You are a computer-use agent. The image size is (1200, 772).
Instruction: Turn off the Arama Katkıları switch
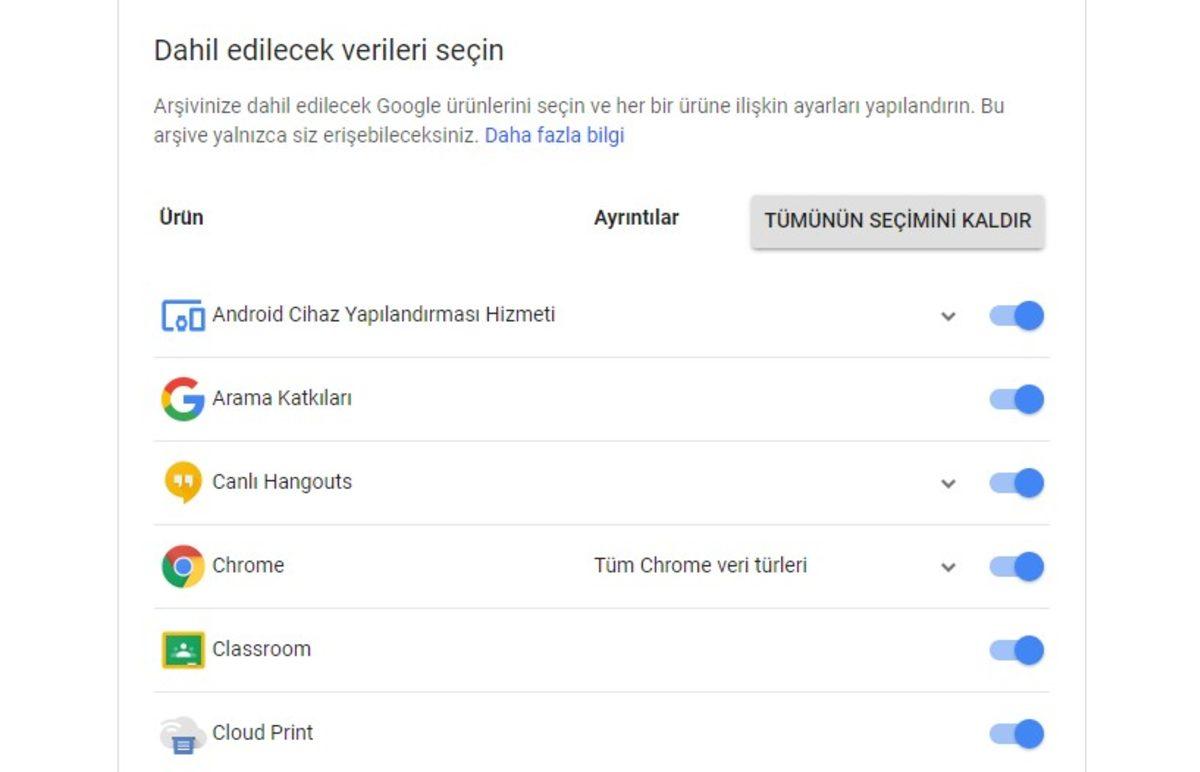tap(1016, 399)
